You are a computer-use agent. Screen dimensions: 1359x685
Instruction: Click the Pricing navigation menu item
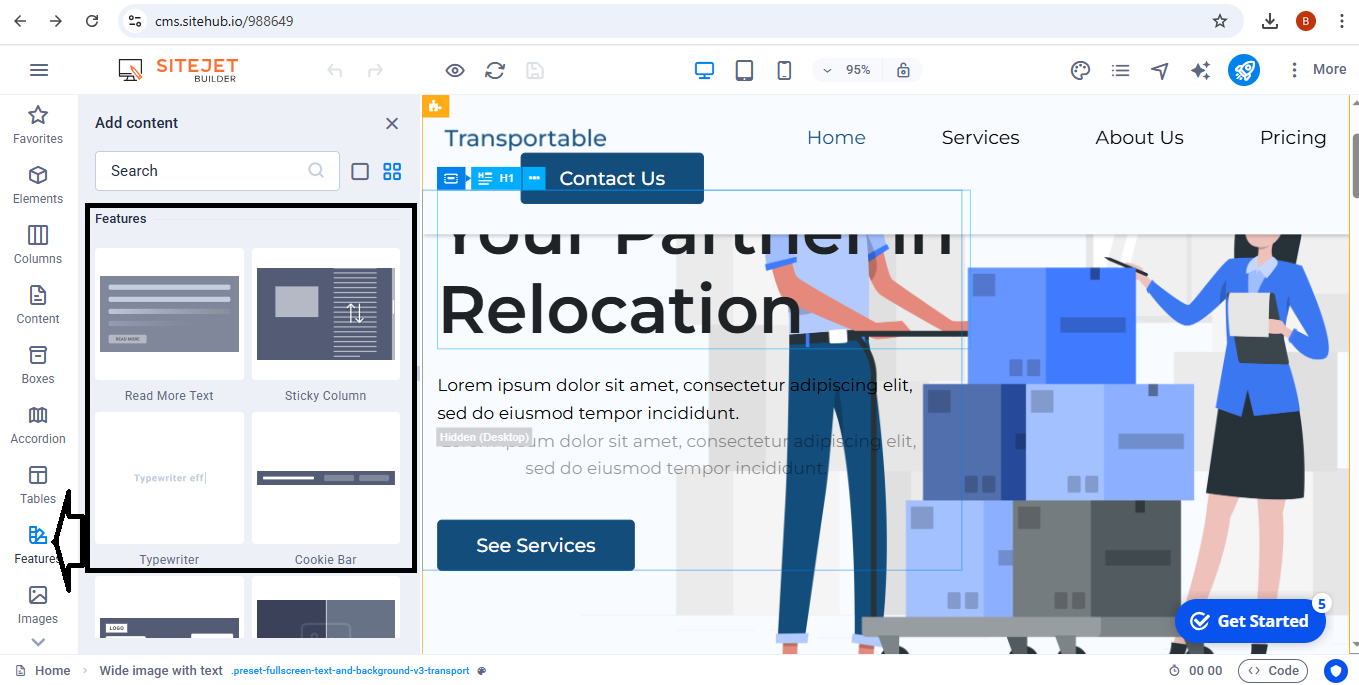point(1292,138)
